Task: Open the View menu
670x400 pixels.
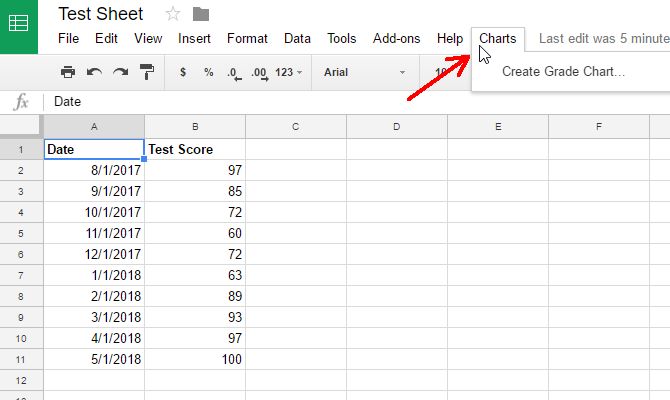Action: pos(148,38)
